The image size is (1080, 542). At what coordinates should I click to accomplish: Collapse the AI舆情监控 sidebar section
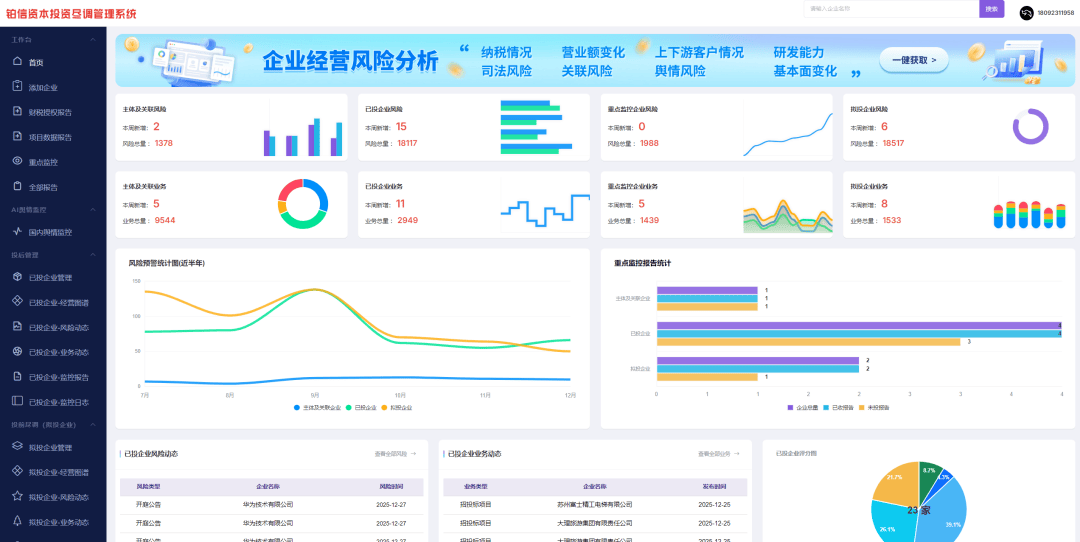(x=93, y=210)
